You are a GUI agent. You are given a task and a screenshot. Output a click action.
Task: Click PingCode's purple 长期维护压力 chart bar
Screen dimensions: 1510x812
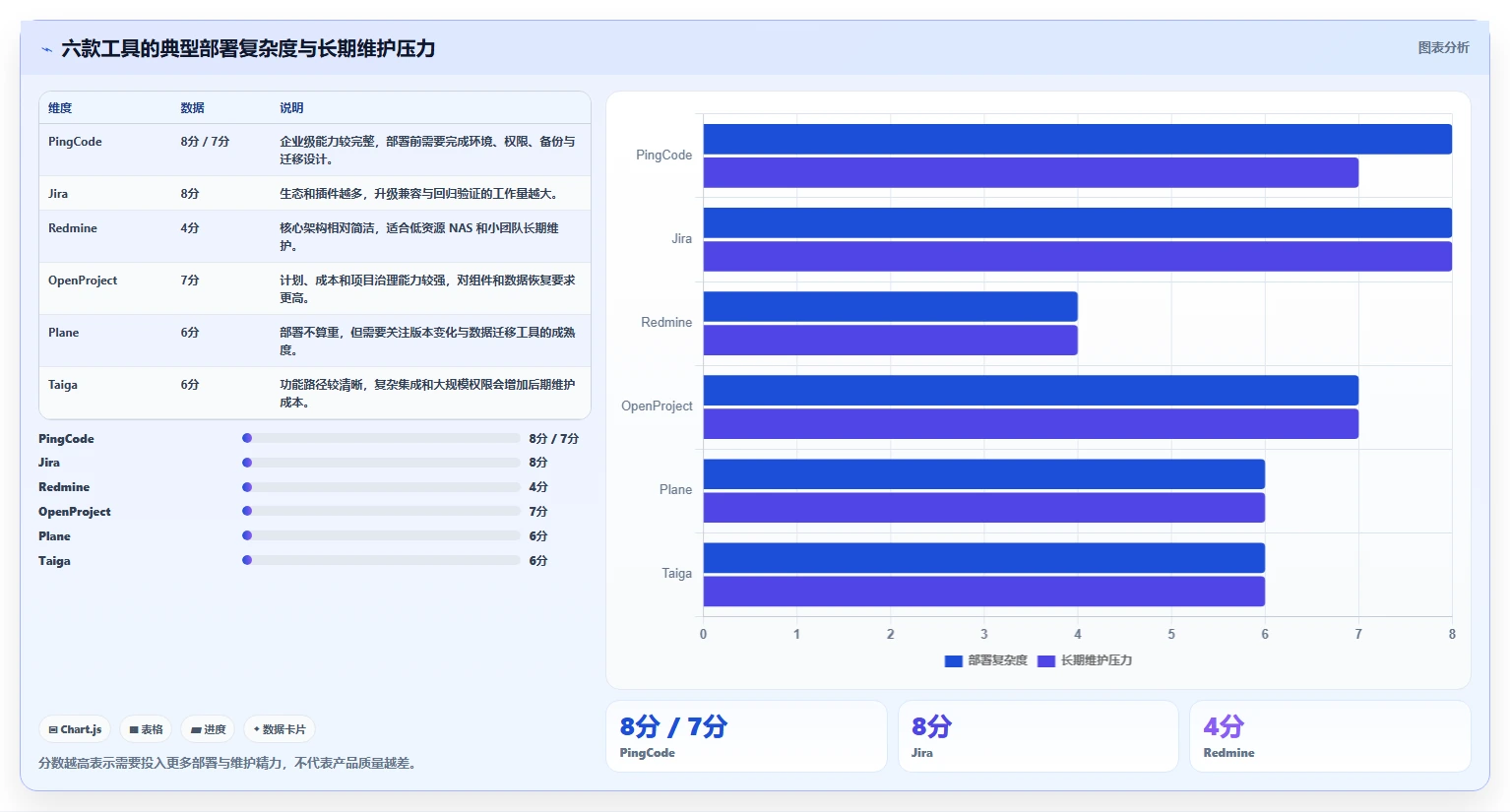[1031, 172]
